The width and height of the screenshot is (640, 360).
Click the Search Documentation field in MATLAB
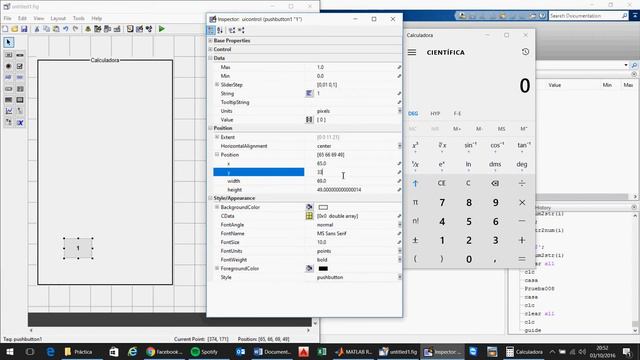588,16
